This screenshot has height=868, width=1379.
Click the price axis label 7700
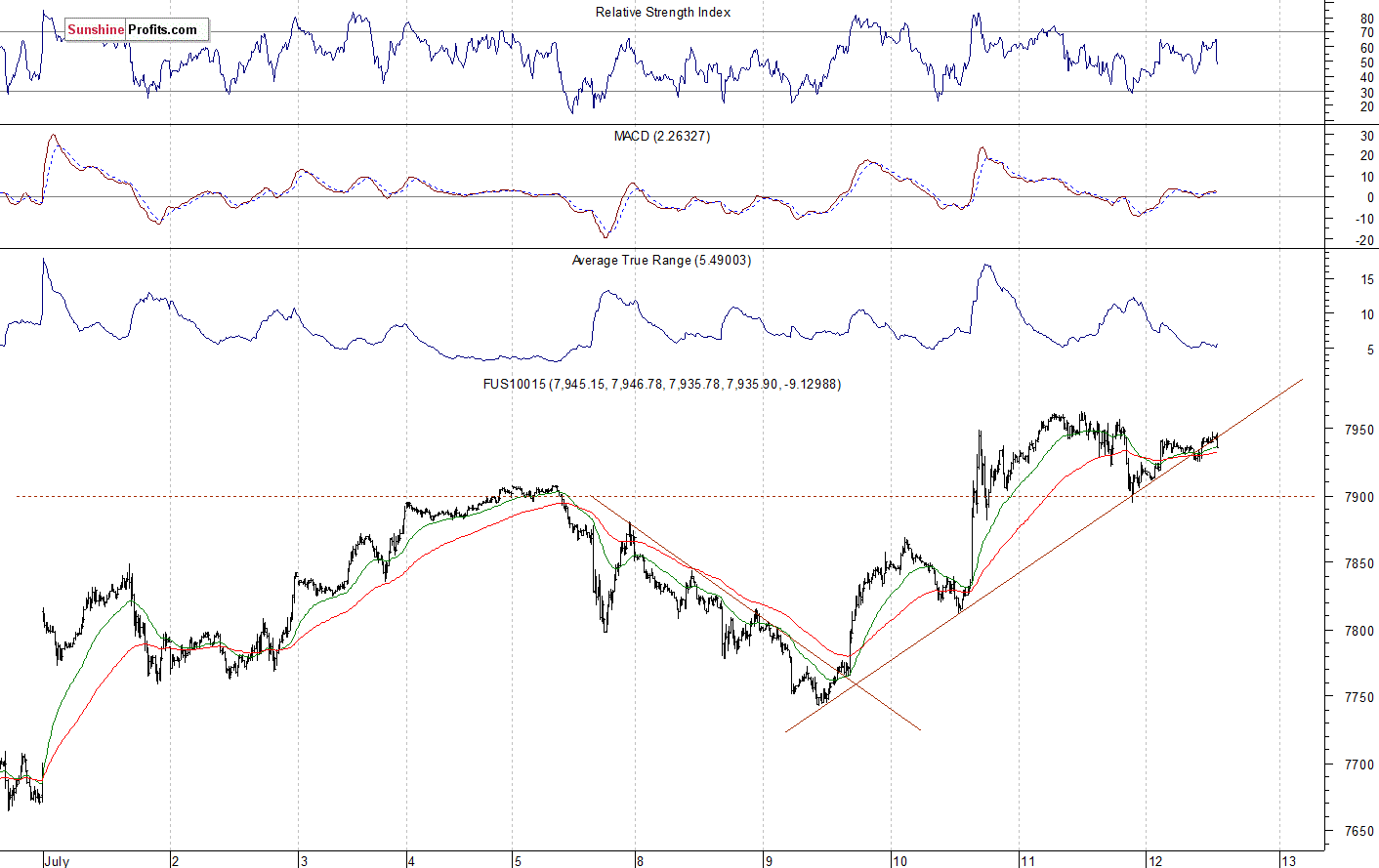pyautogui.click(x=1359, y=765)
